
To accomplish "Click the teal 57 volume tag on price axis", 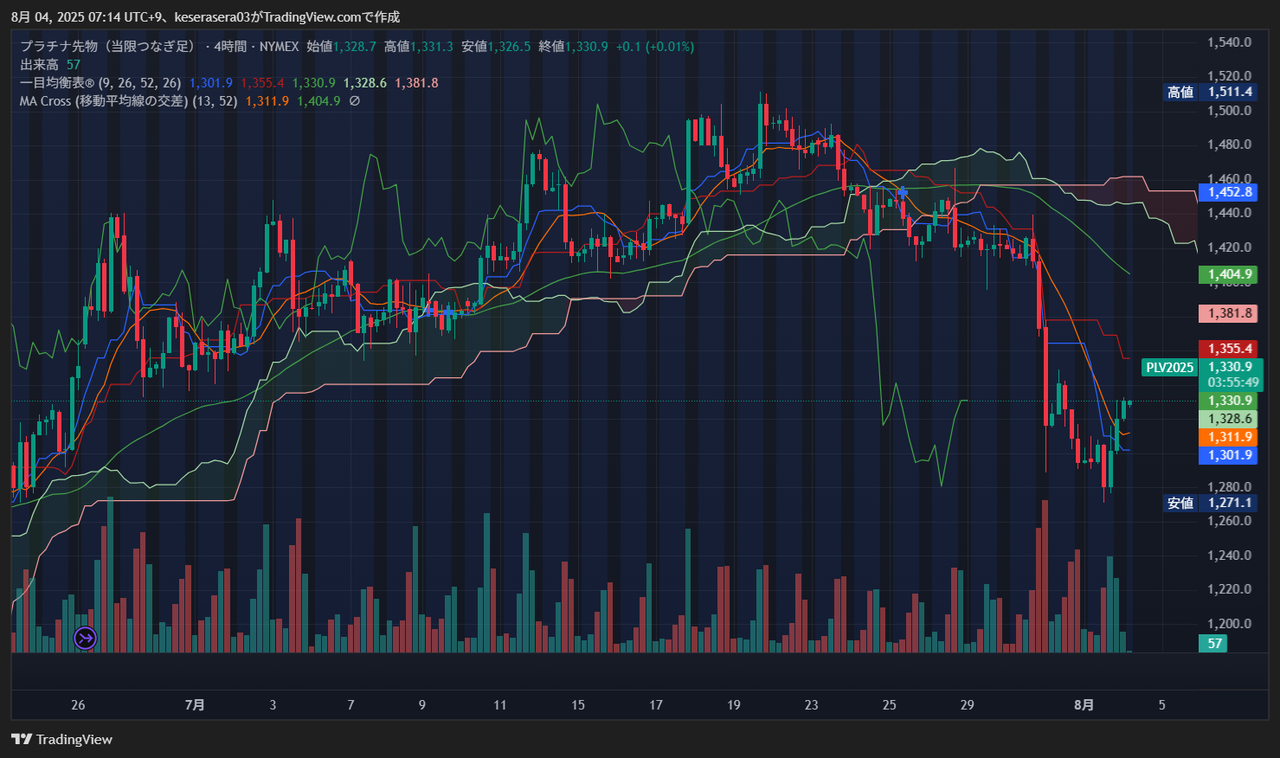I will click(x=1214, y=643).
